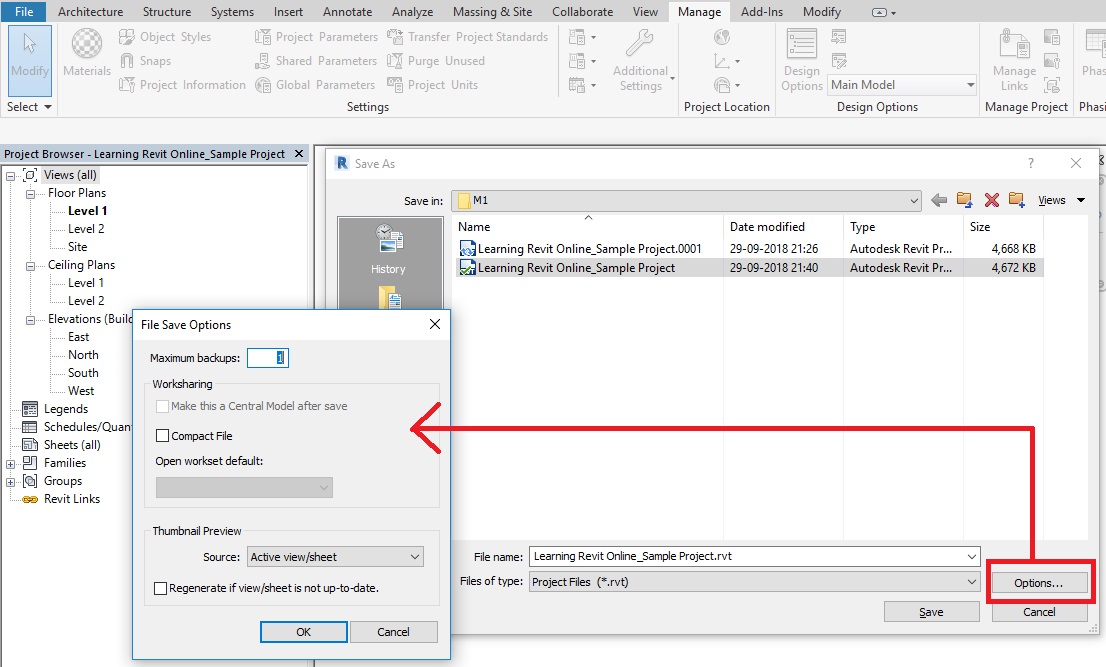The image size is (1106, 667).
Task: Open the Thumbnail Preview Source dropdown
Action: (335, 557)
